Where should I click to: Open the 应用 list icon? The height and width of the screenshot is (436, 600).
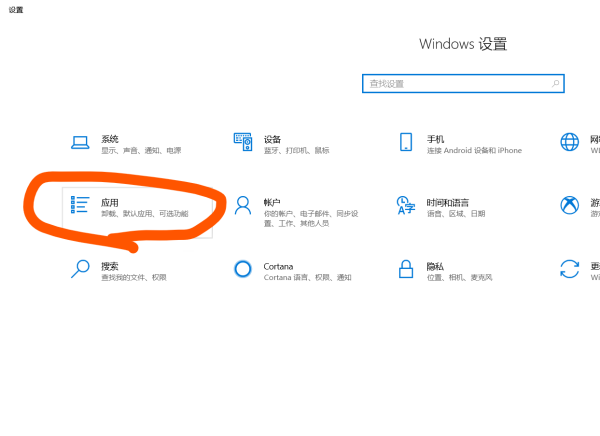pos(80,204)
